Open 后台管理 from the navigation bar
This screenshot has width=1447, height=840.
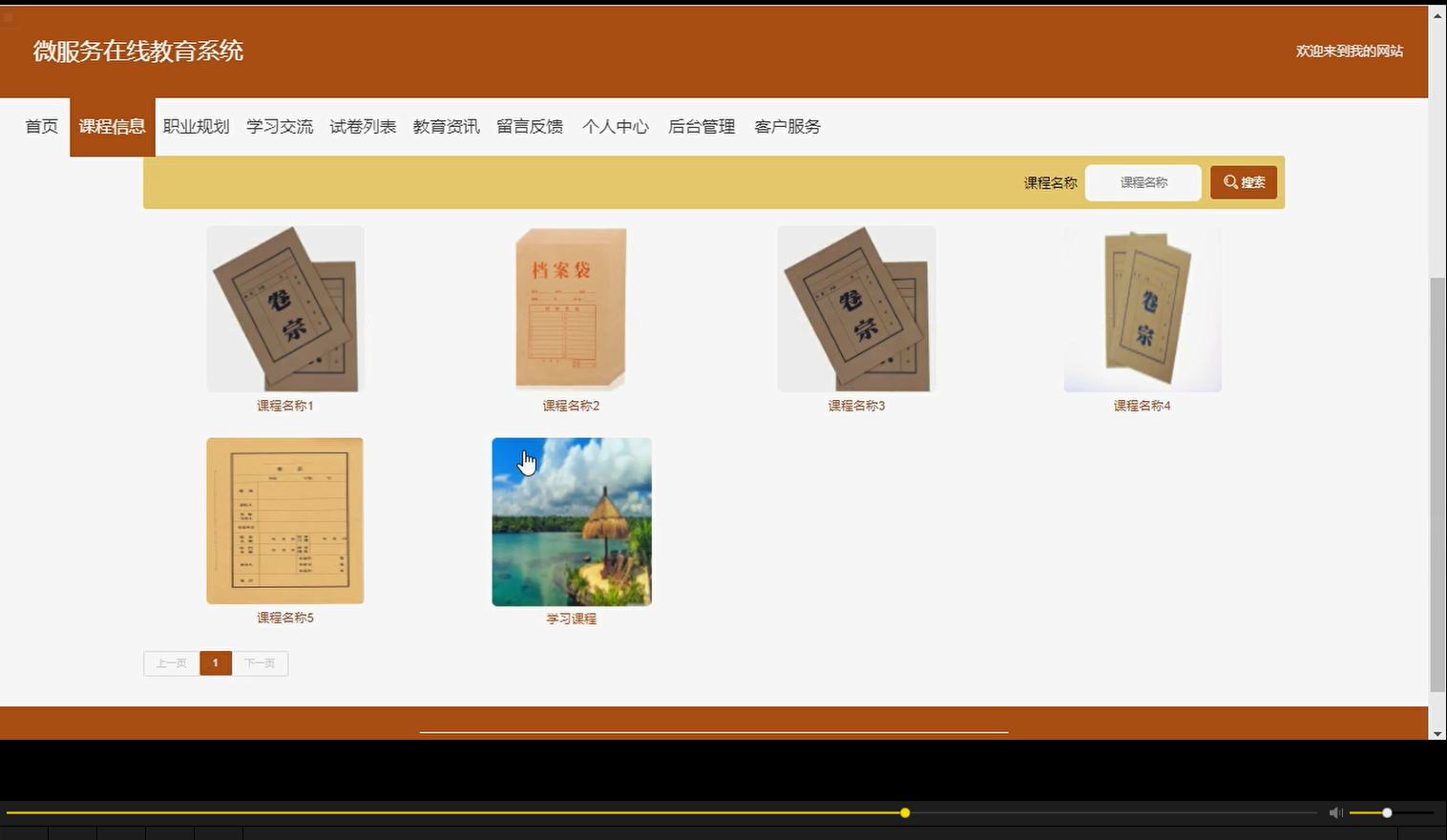(702, 126)
